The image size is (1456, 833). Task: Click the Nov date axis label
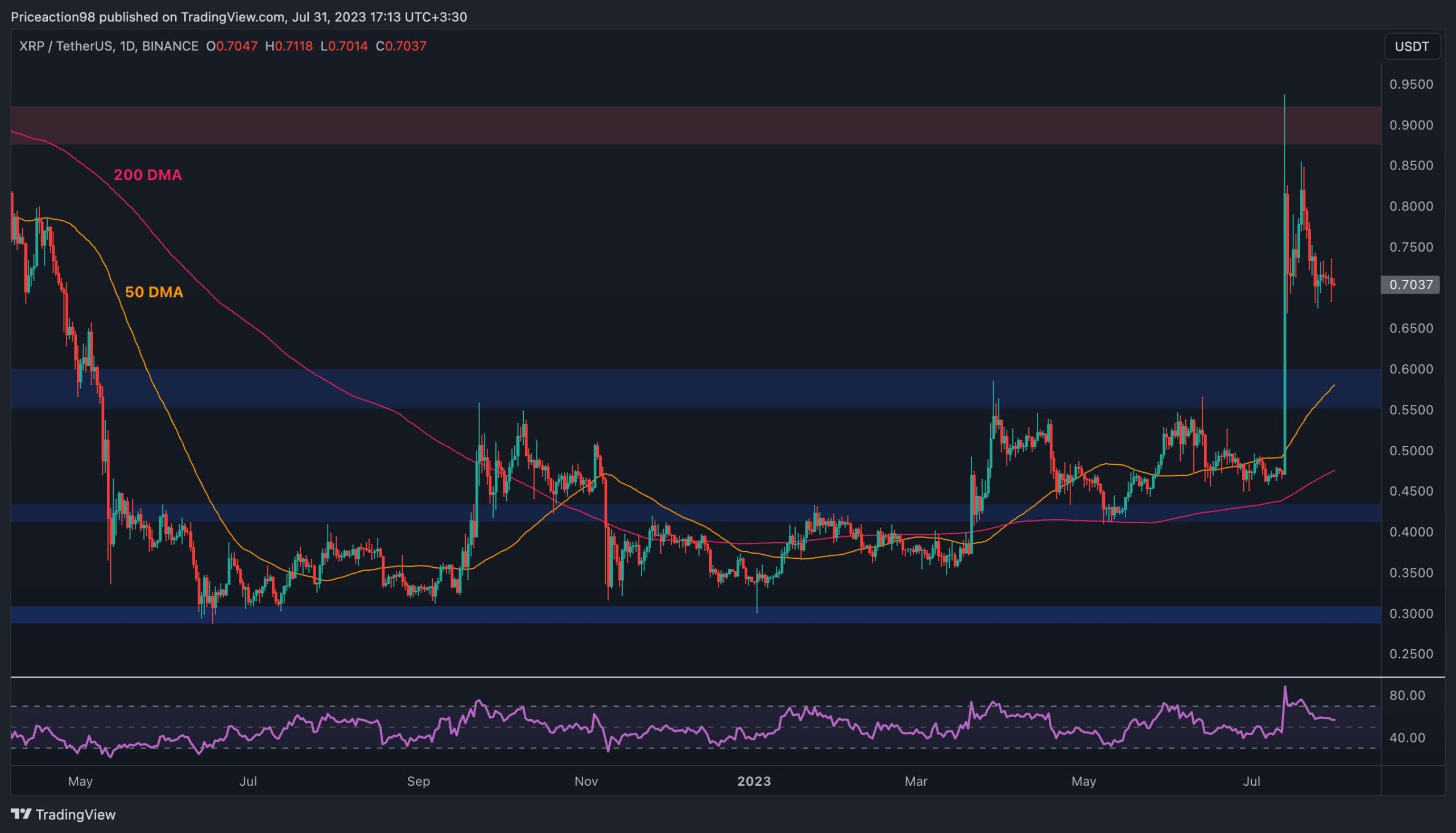(x=586, y=781)
